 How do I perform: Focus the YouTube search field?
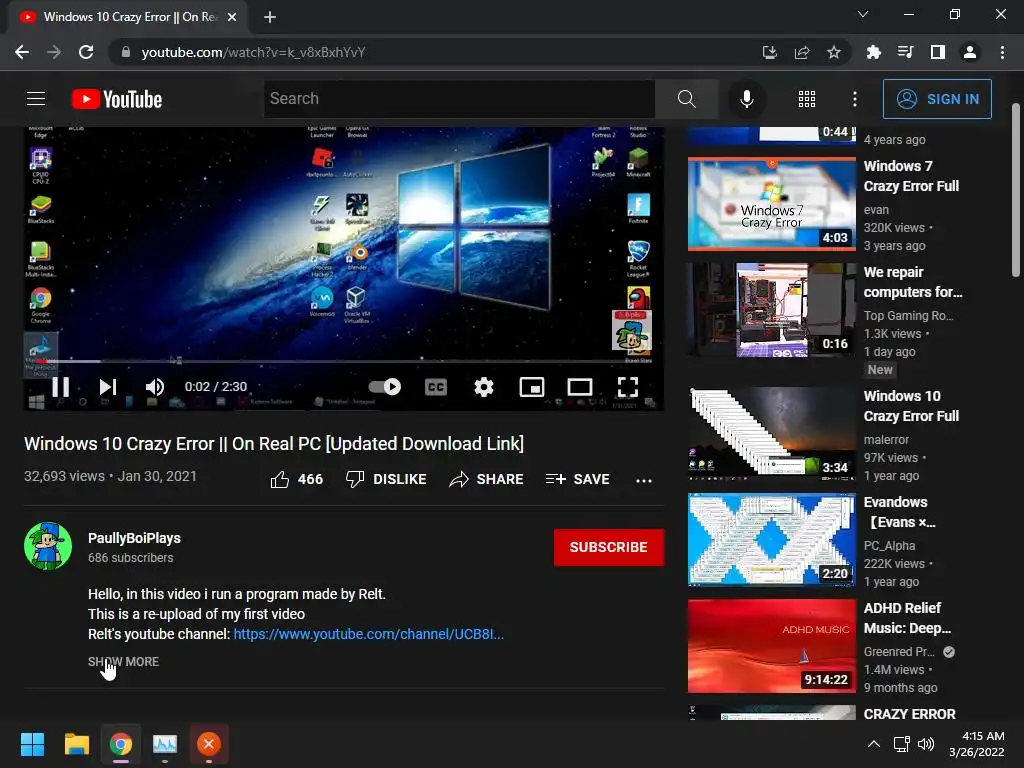pyautogui.click(x=459, y=99)
